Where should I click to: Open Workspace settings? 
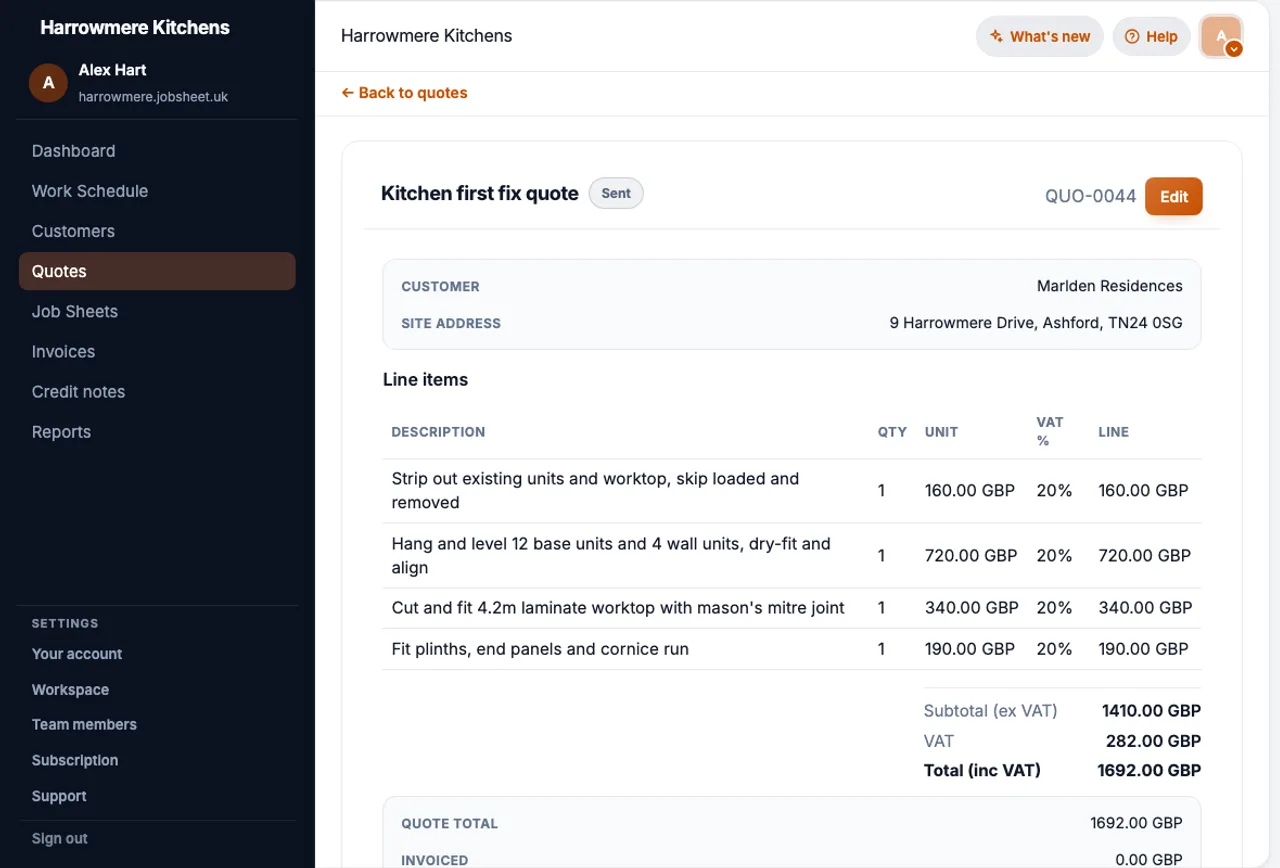(70, 690)
